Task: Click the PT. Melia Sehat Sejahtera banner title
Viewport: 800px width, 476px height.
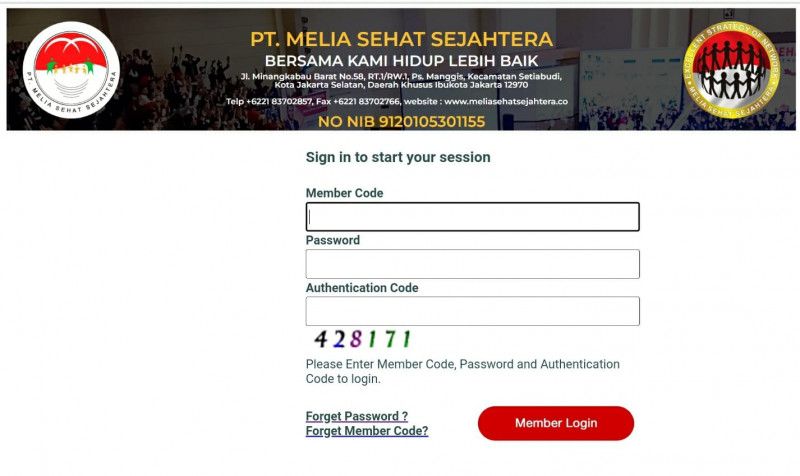Action: pos(401,40)
